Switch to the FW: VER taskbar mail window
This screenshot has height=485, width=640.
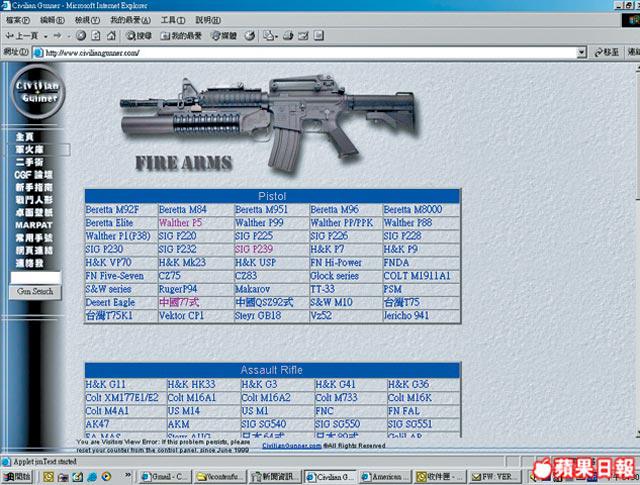496,476
